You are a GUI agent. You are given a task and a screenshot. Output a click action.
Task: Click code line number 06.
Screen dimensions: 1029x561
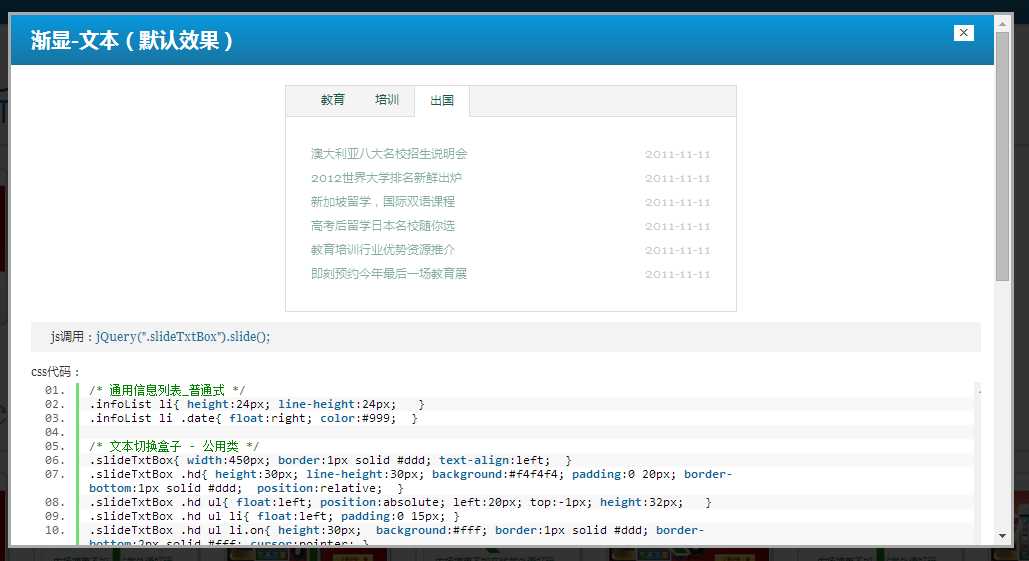[54, 461]
